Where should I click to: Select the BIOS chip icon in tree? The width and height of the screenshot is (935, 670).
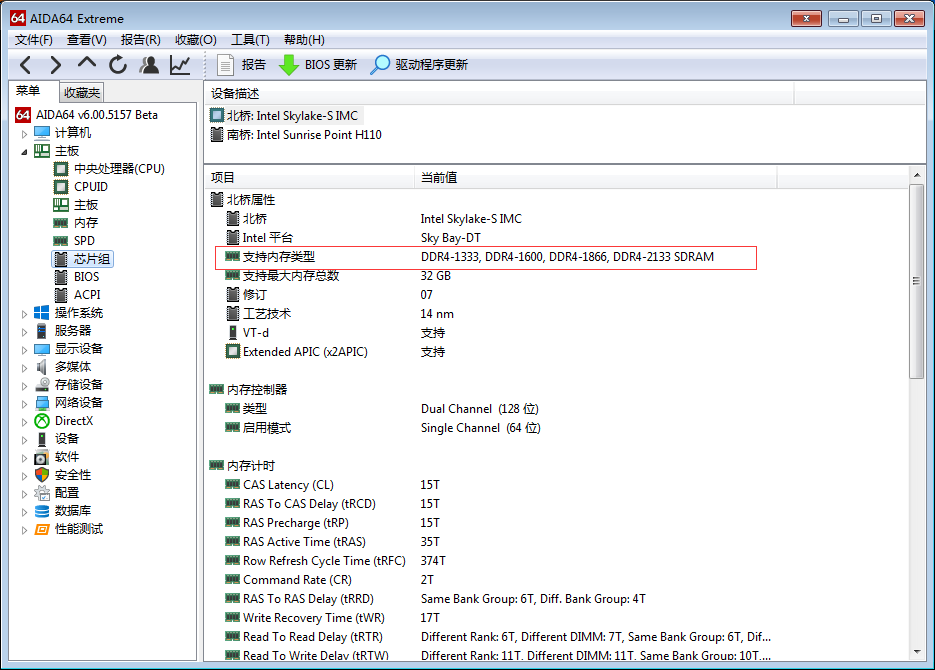pyautogui.click(x=61, y=277)
